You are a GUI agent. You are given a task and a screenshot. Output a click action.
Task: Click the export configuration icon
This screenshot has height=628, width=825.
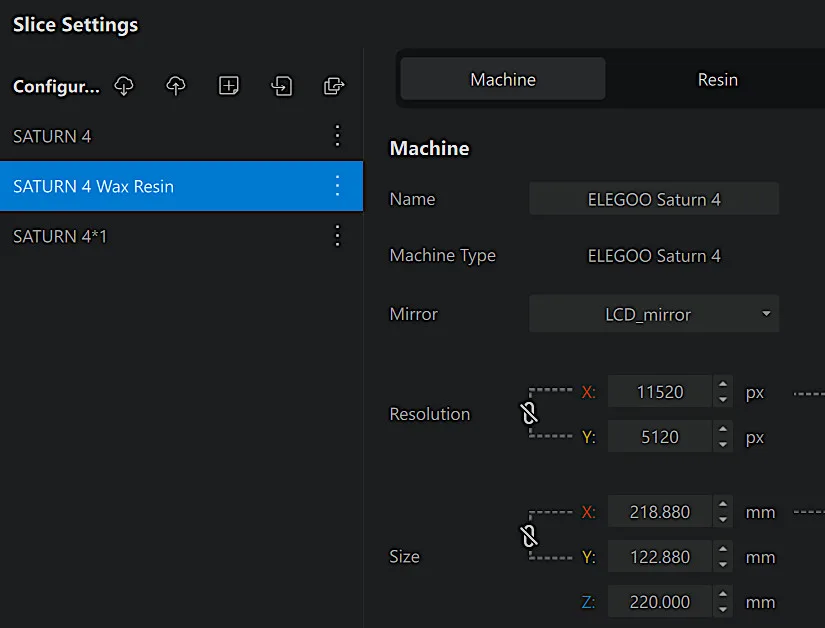point(334,86)
